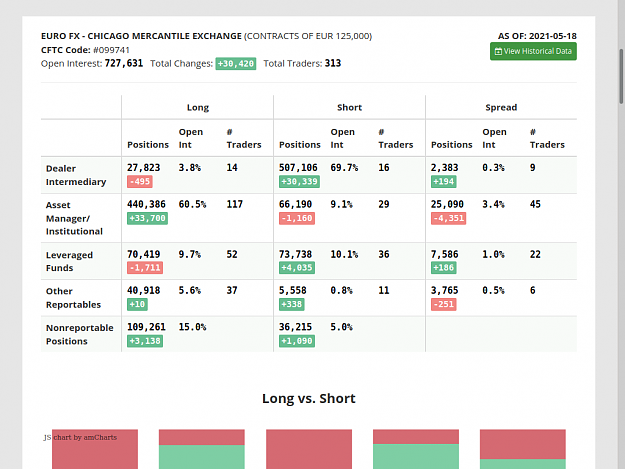
Task: Click the Long vs. Short chart title
Action: [x=309, y=398]
